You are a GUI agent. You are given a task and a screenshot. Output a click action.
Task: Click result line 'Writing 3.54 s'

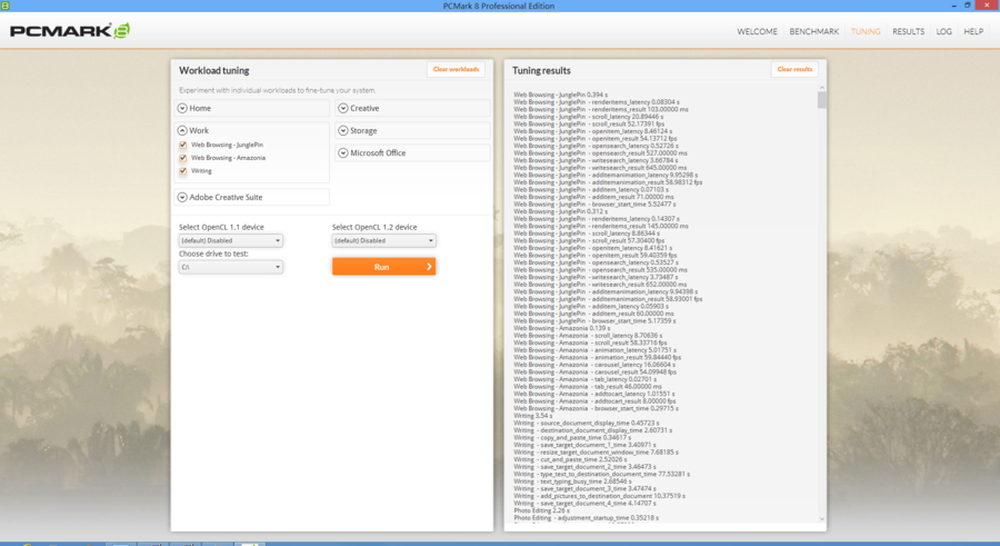coord(533,415)
